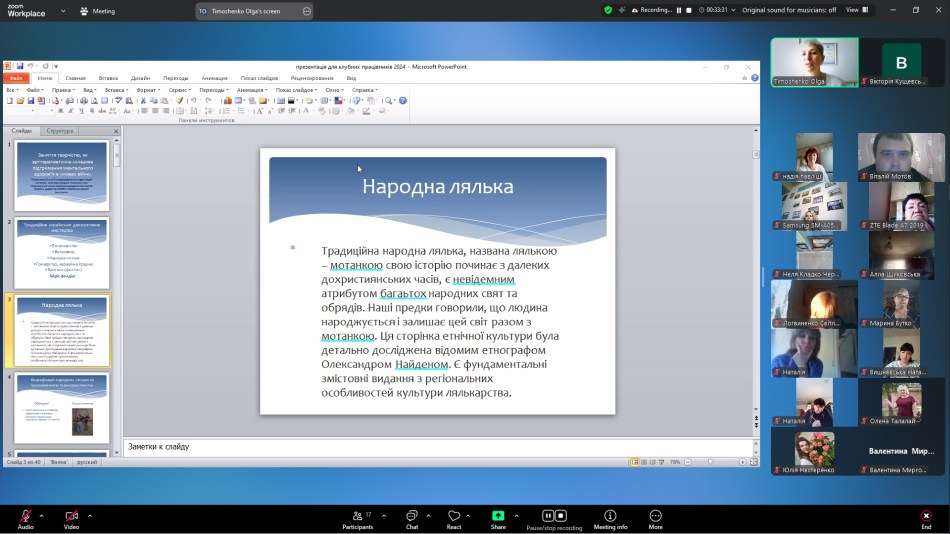The width and height of the screenshot is (950, 534).
Task: Start camera using the Video button
Action: point(71,516)
